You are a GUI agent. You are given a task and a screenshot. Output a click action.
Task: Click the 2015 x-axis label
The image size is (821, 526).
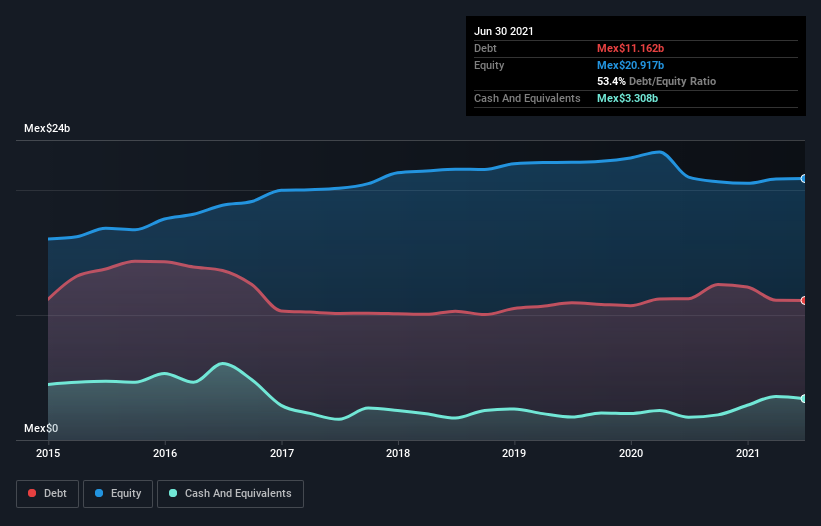(48, 453)
